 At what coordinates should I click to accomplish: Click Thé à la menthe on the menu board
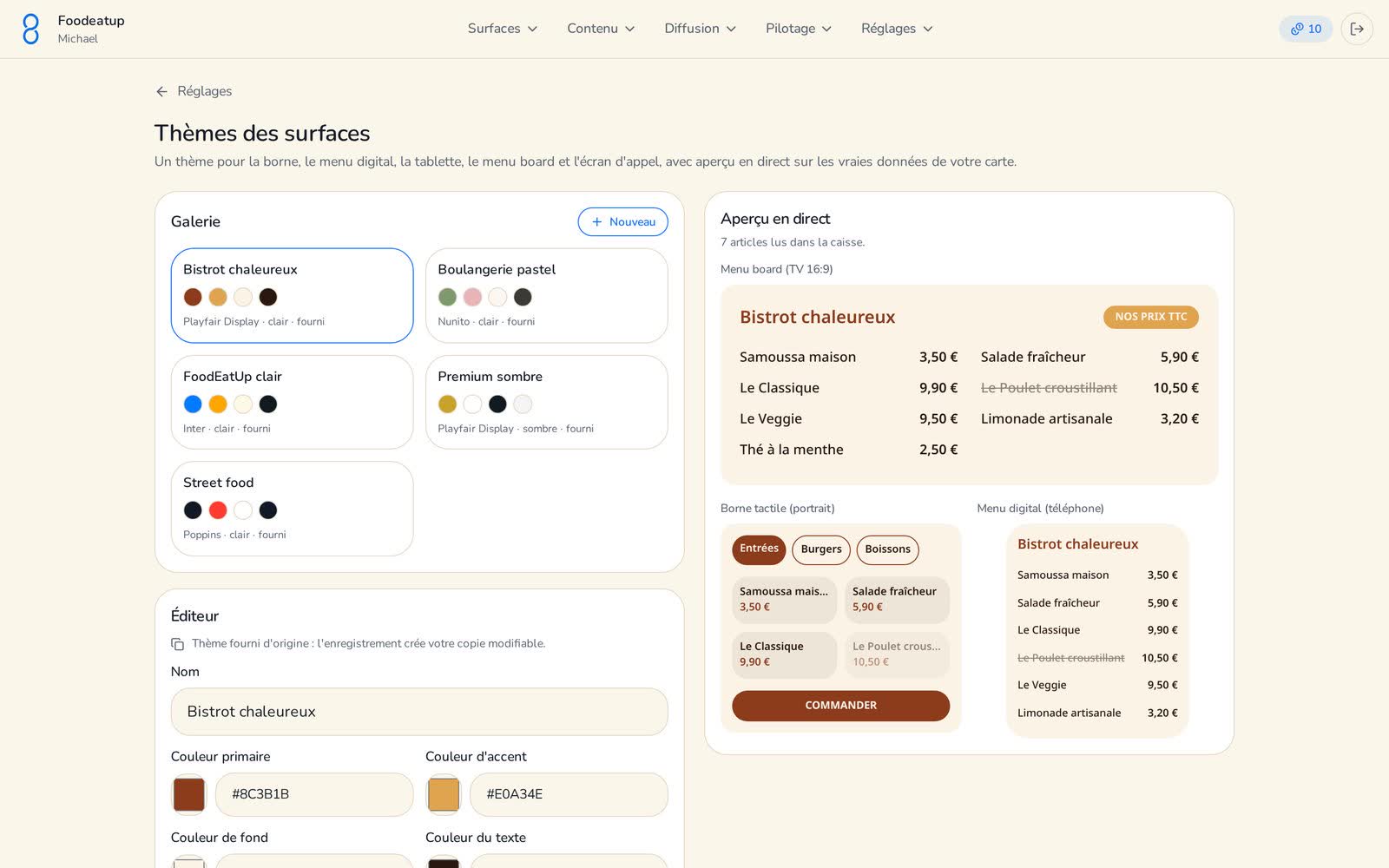[792, 450]
